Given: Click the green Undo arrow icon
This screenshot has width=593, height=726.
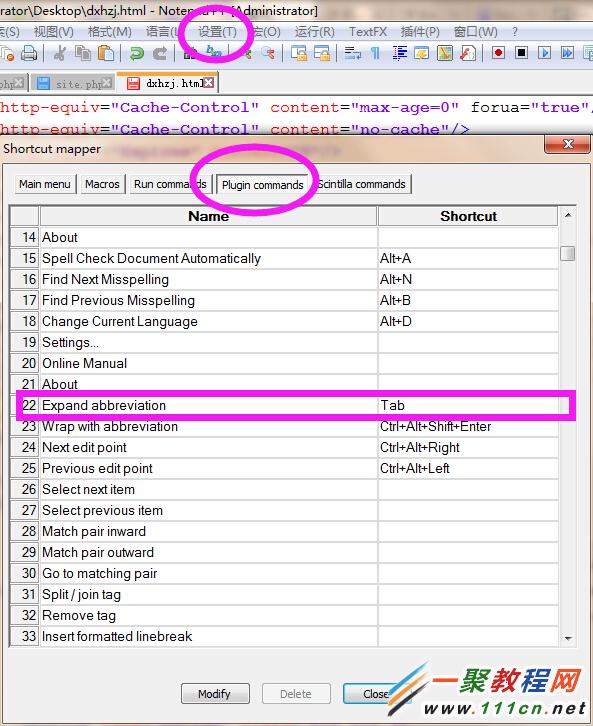Looking at the screenshot, I should (x=136, y=53).
